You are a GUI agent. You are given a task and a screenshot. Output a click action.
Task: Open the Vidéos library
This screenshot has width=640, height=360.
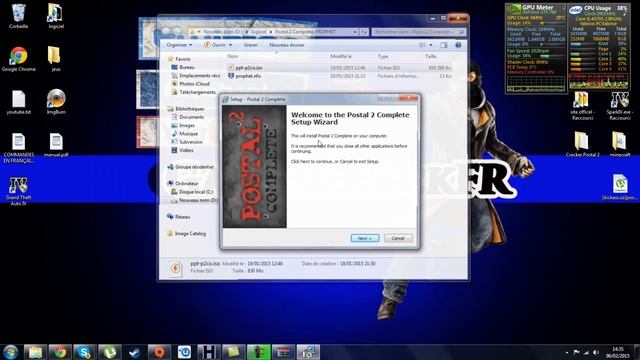pos(186,150)
